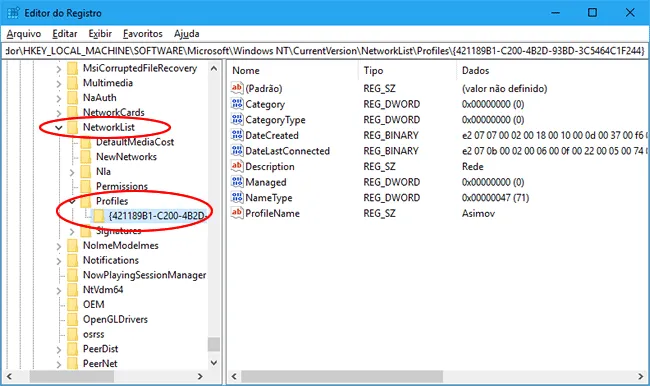Expand the PeerDist key

tap(58, 350)
